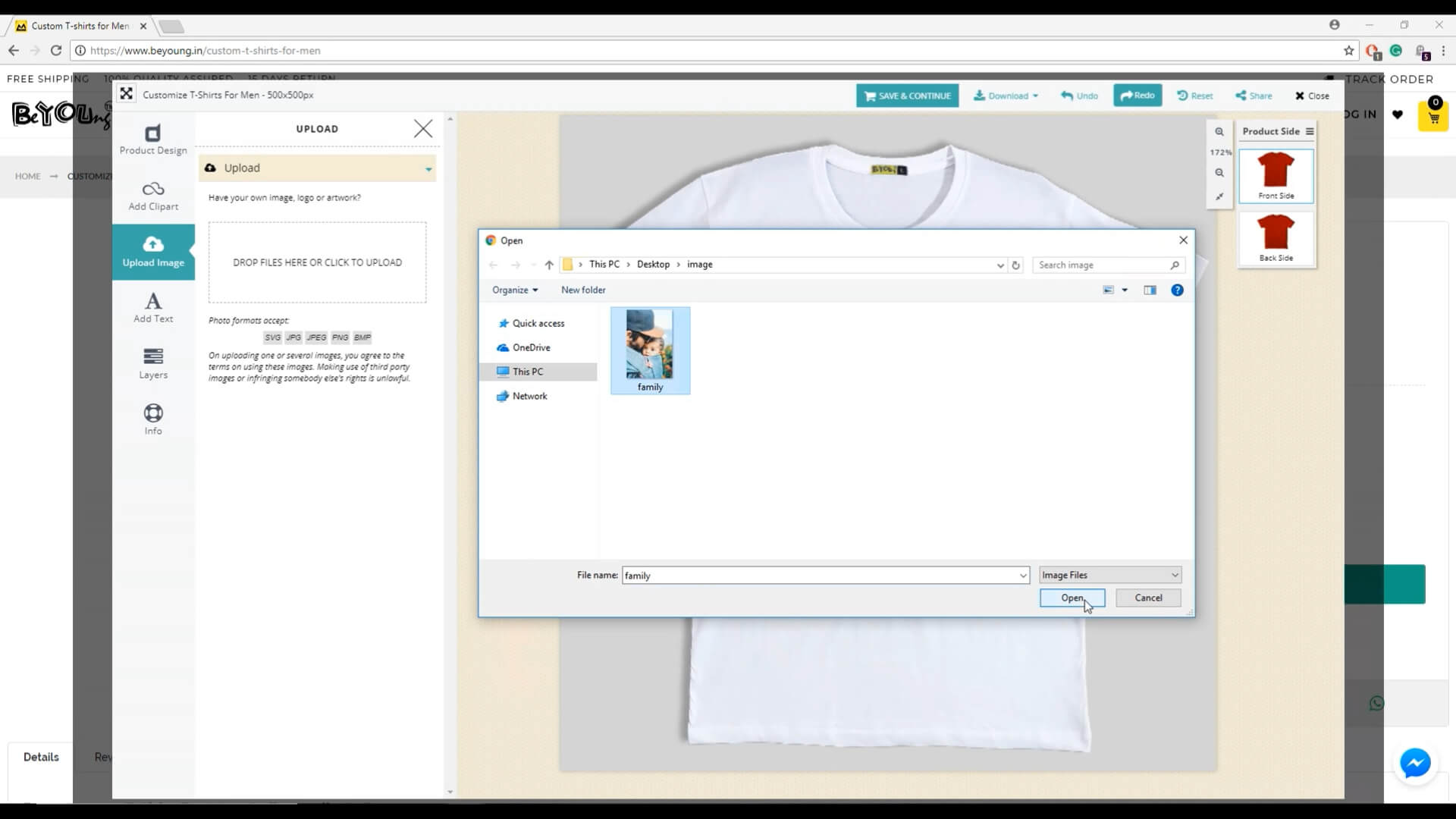Select the Front Side thumbnail
The width and height of the screenshot is (1456, 819).
1276,176
